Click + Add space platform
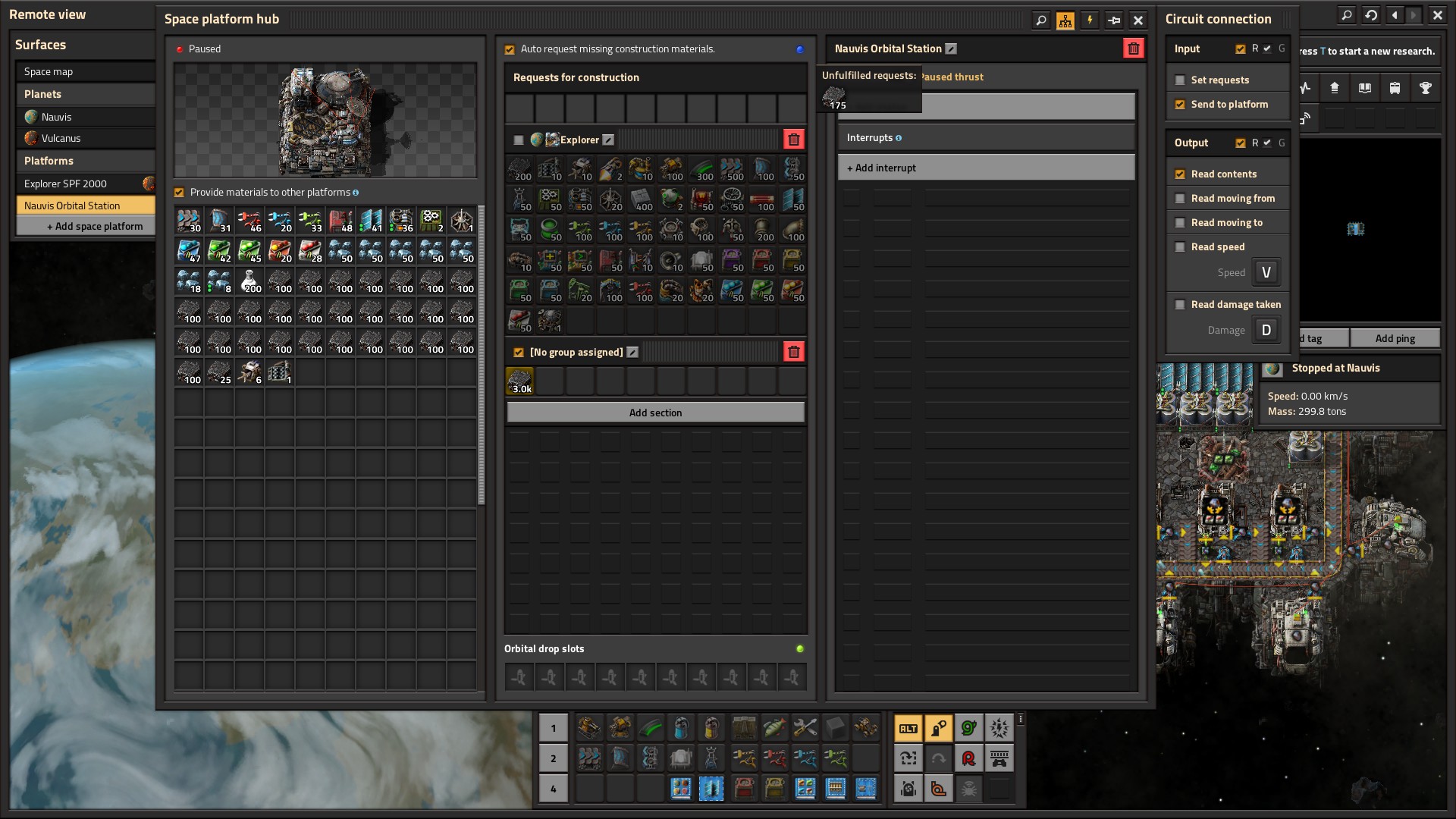The width and height of the screenshot is (1456, 819). [x=86, y=226]
